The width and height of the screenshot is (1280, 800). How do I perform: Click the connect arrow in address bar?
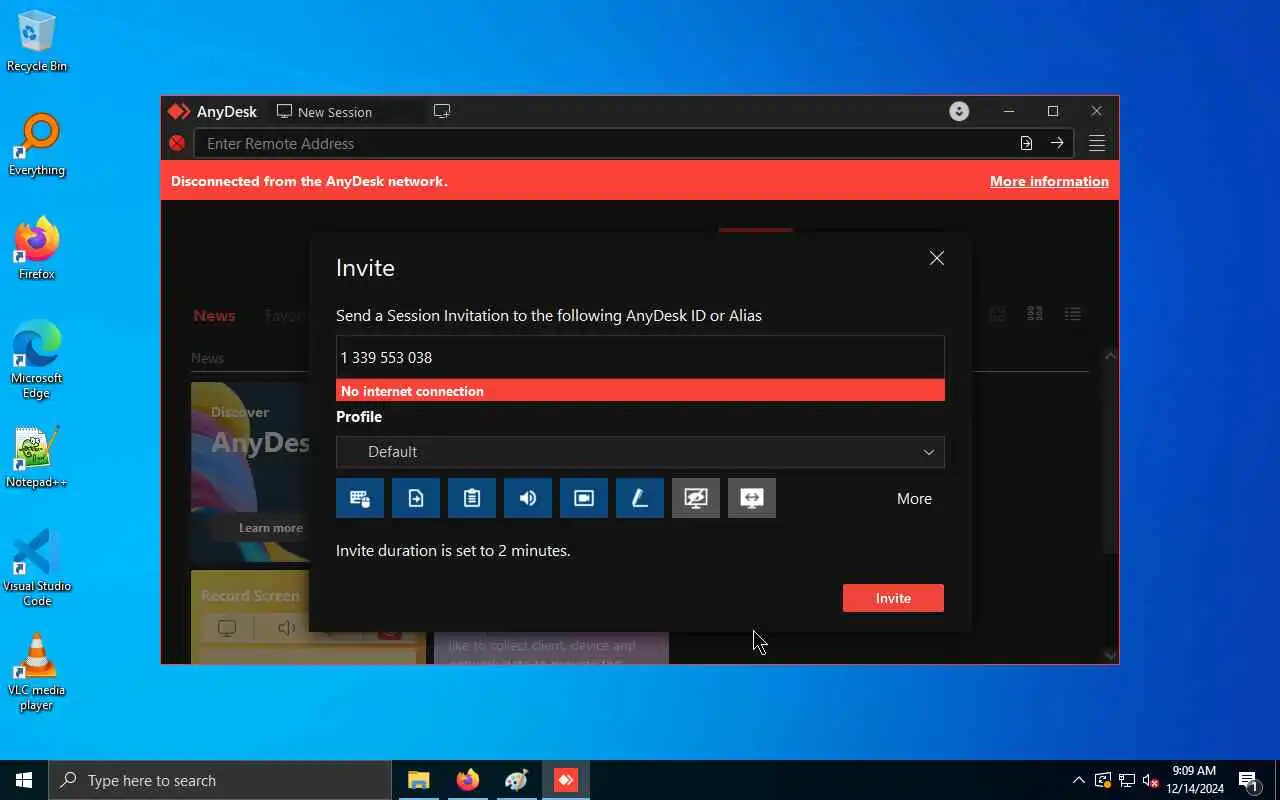tap(1057, 143)
